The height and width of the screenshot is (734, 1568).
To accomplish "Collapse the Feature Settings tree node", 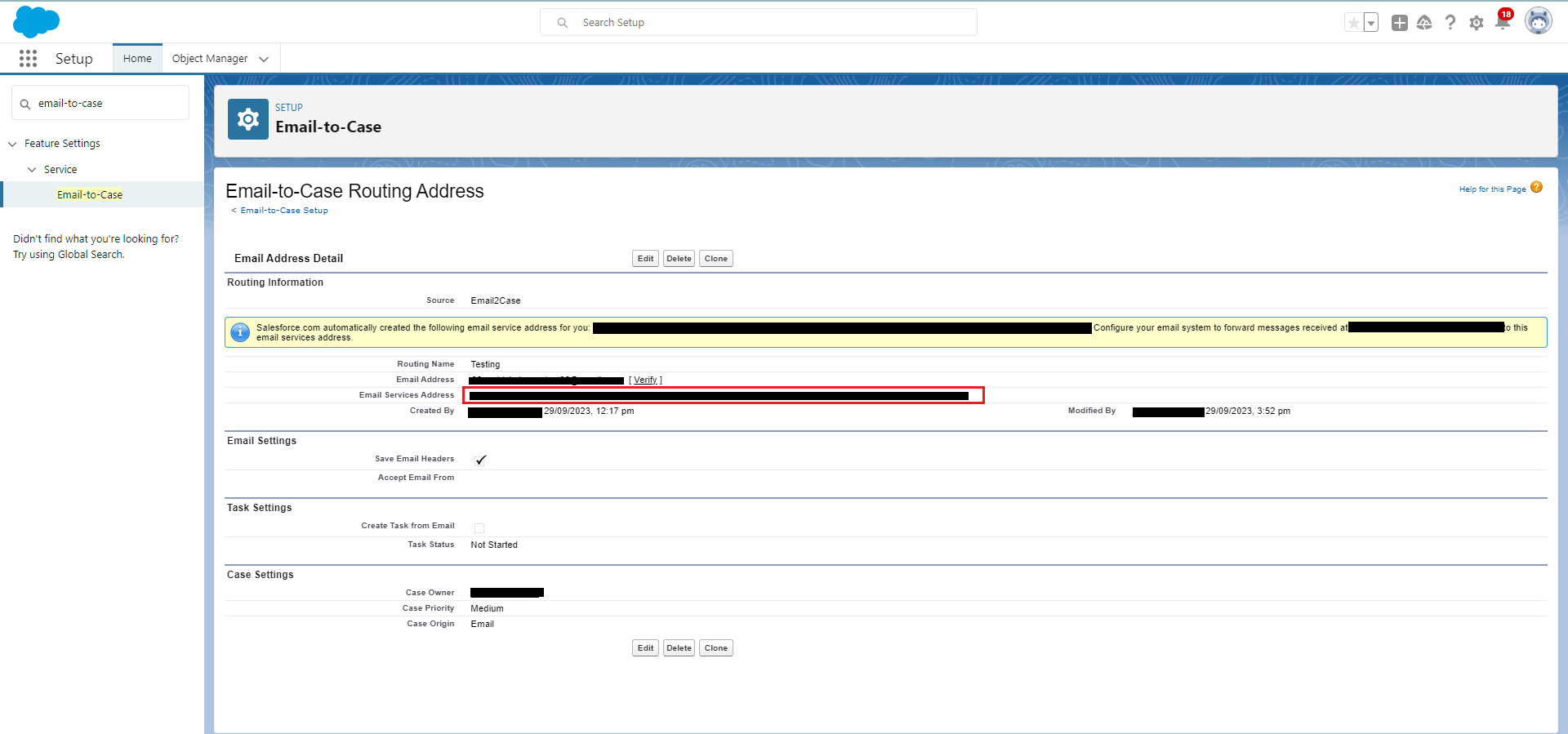I will click(12, 144).
